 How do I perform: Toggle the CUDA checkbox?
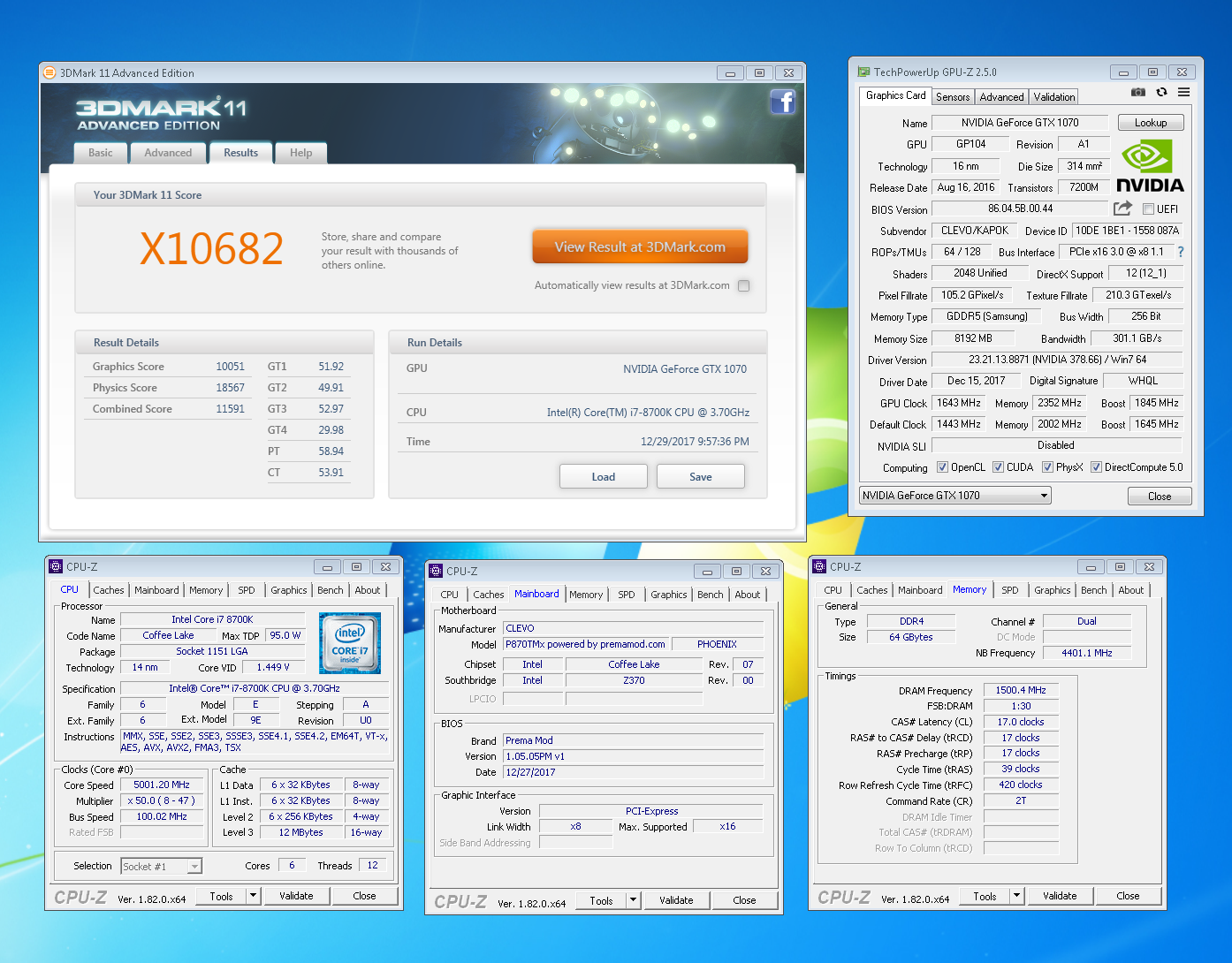pyautogui.click(x=998, y=467)
